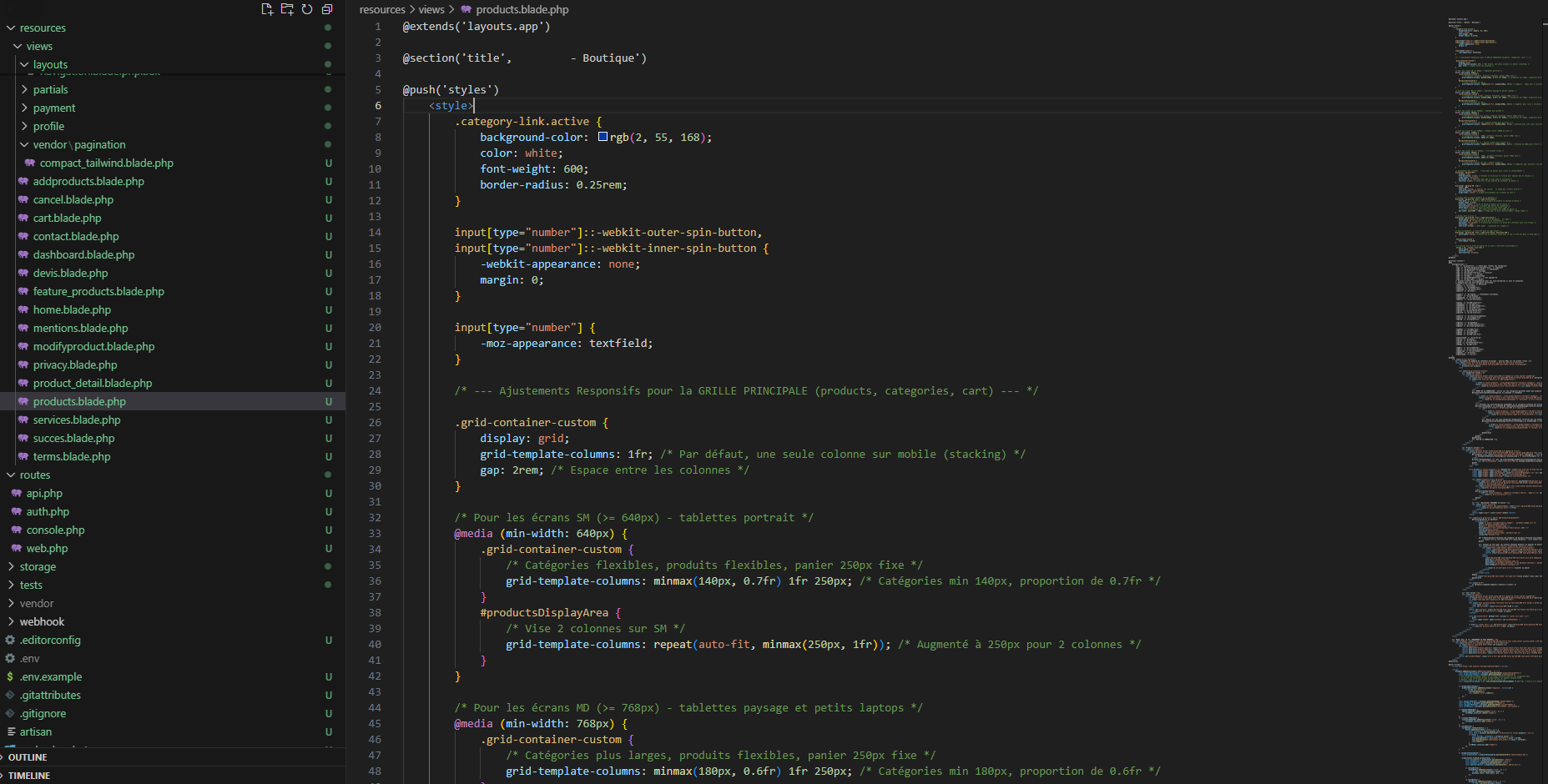This screenshot has width=1548, height=784.
Task: Open the .env file
Action: pos(172,658)
